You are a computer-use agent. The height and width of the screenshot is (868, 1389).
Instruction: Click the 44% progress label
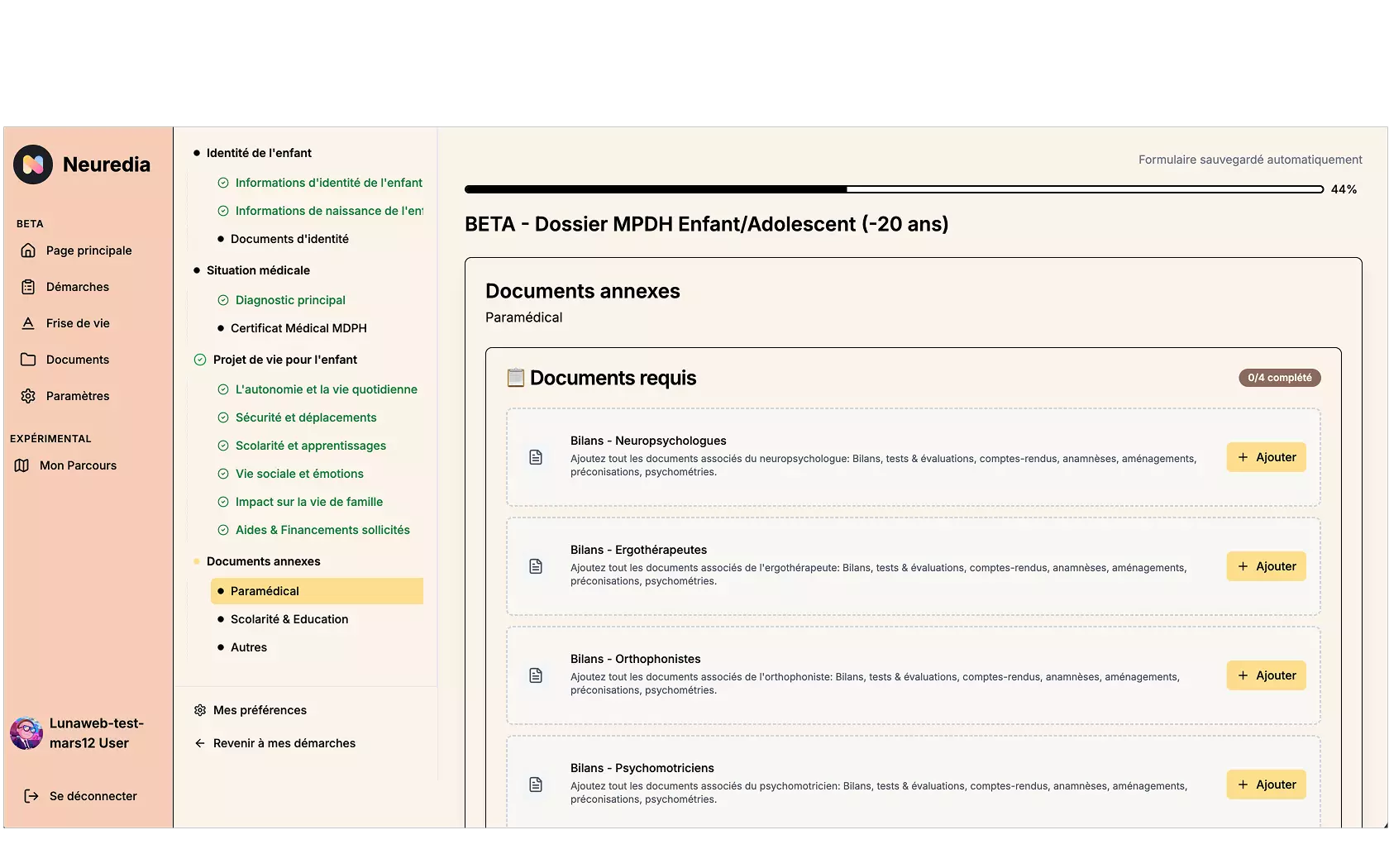pos(1344,189)
